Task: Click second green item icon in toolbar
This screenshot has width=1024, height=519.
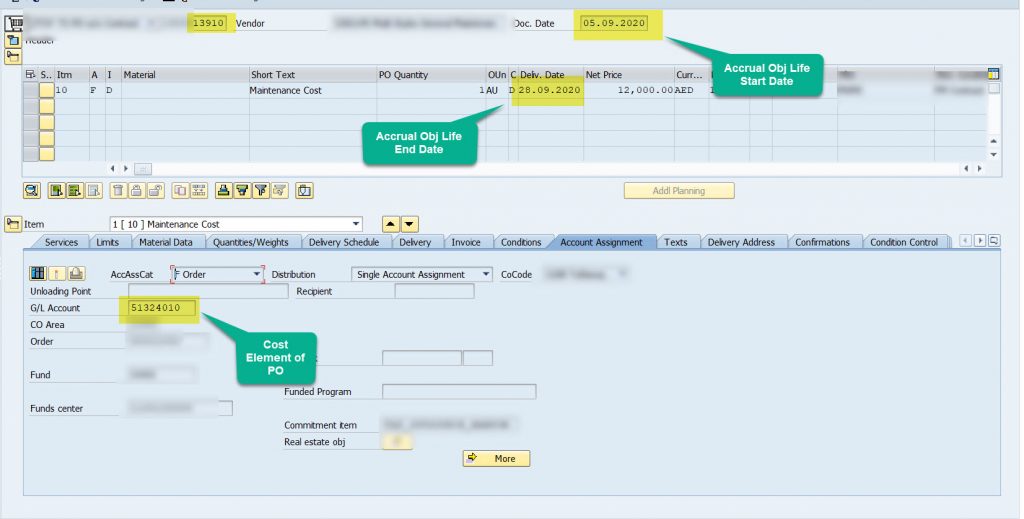Action: (75, 191)
